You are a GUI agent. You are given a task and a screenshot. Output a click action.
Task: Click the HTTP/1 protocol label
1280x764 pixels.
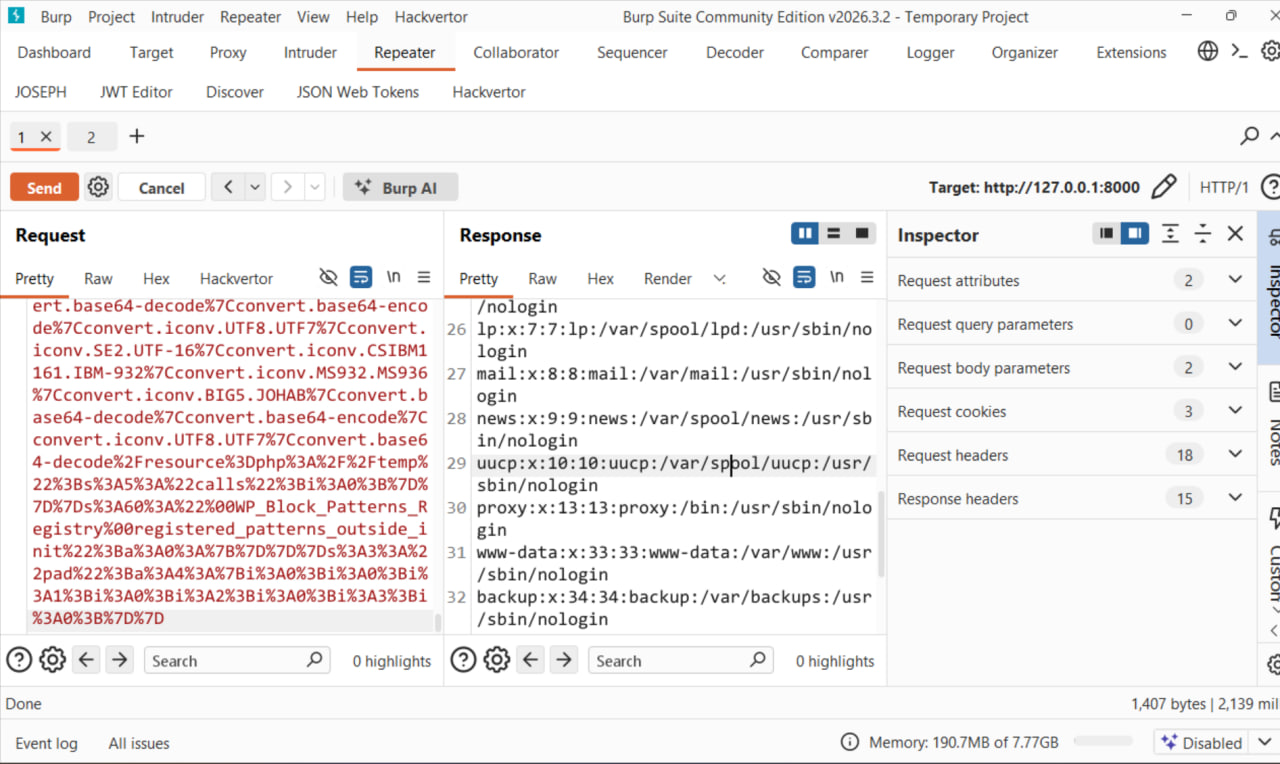pos(1224,187)
